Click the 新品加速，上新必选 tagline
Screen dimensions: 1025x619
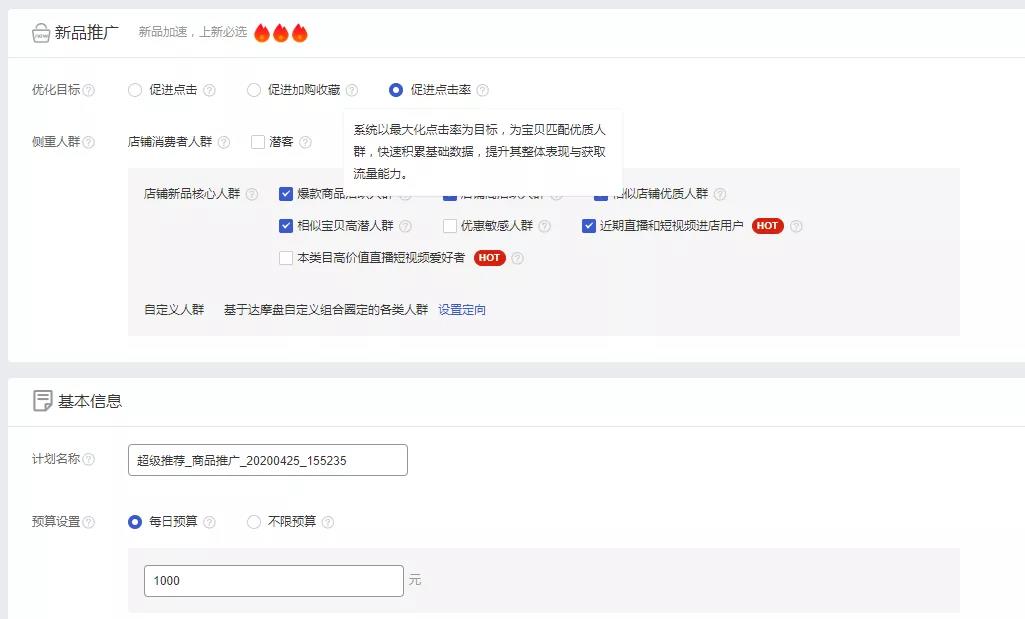click(x=193, y=32)
